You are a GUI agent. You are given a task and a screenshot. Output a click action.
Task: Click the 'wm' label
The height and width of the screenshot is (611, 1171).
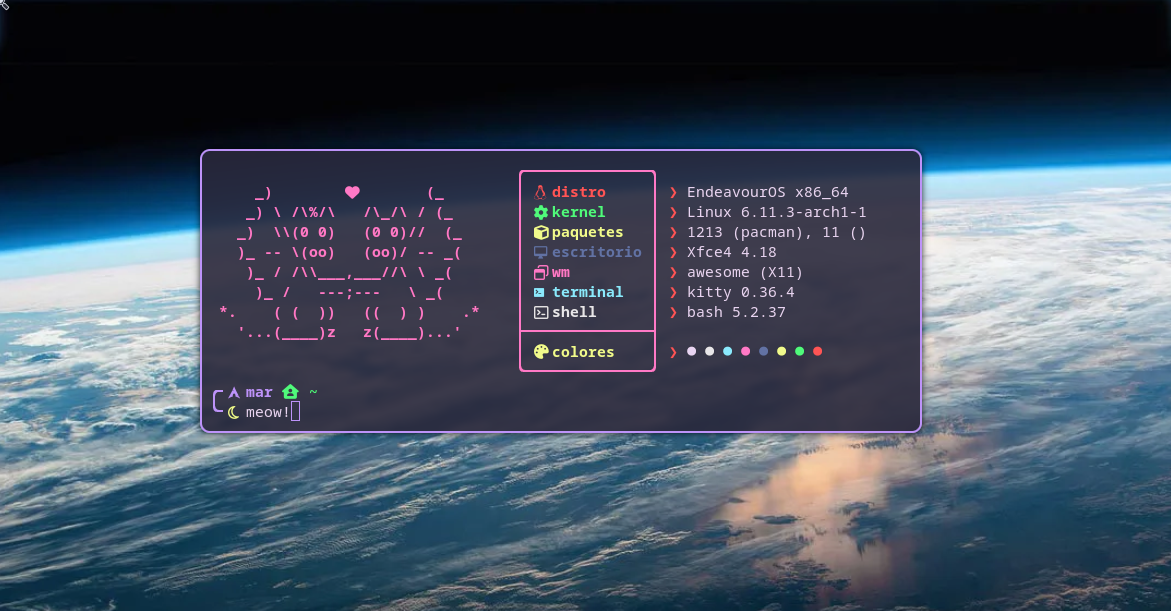click(x=561, y=273)
